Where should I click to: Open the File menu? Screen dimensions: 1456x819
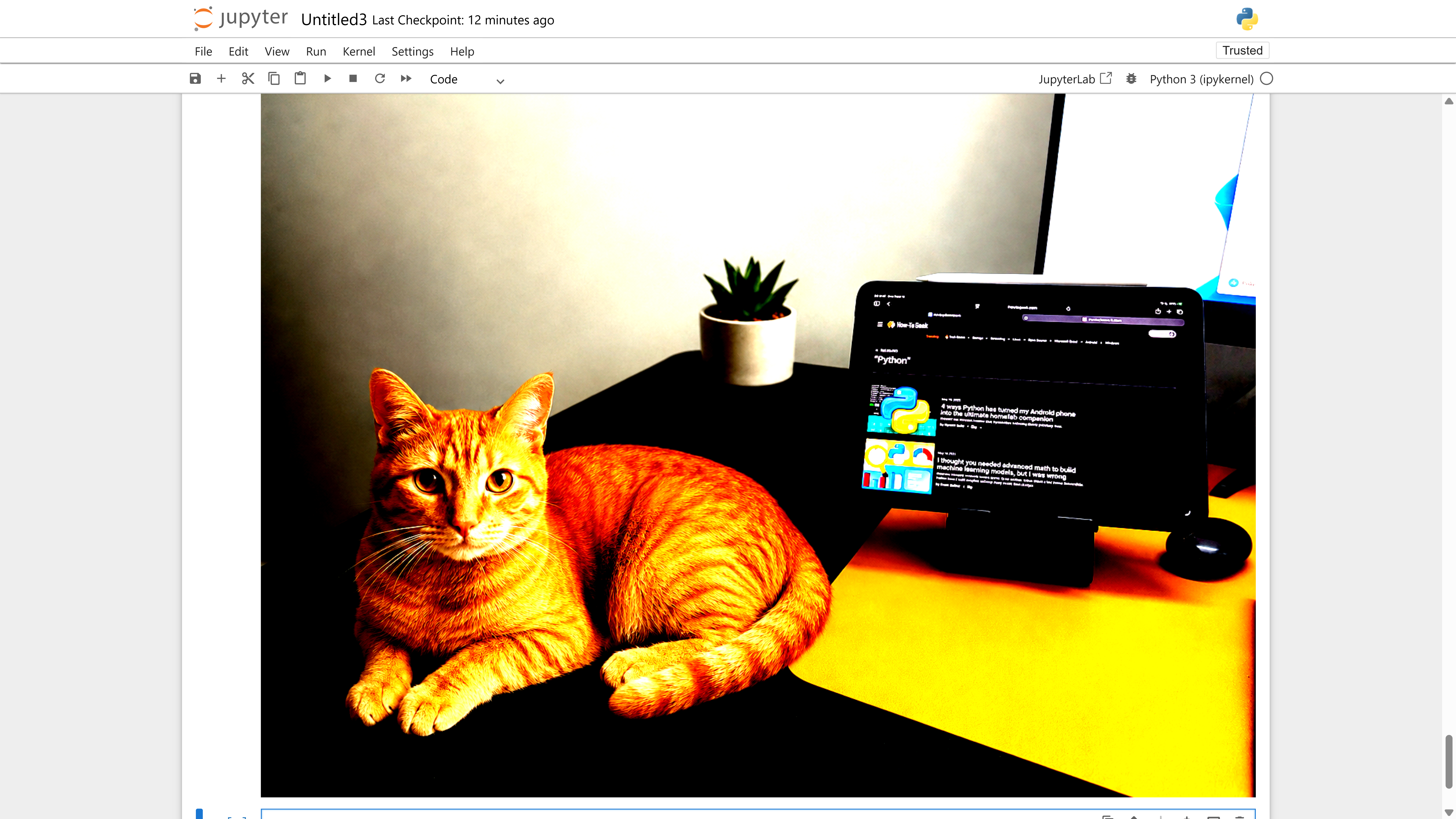click(x=203, y=51)
